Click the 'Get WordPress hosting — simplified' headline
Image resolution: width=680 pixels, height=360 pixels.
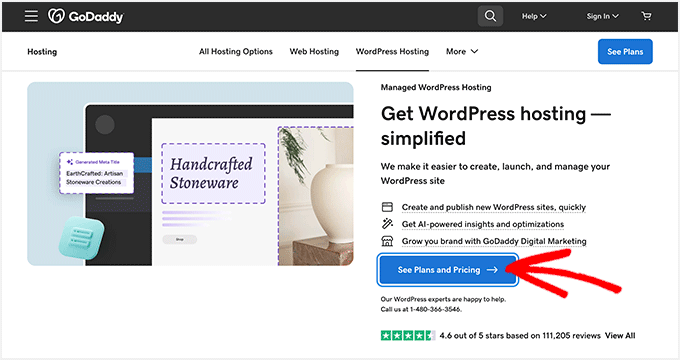point(496,126)
